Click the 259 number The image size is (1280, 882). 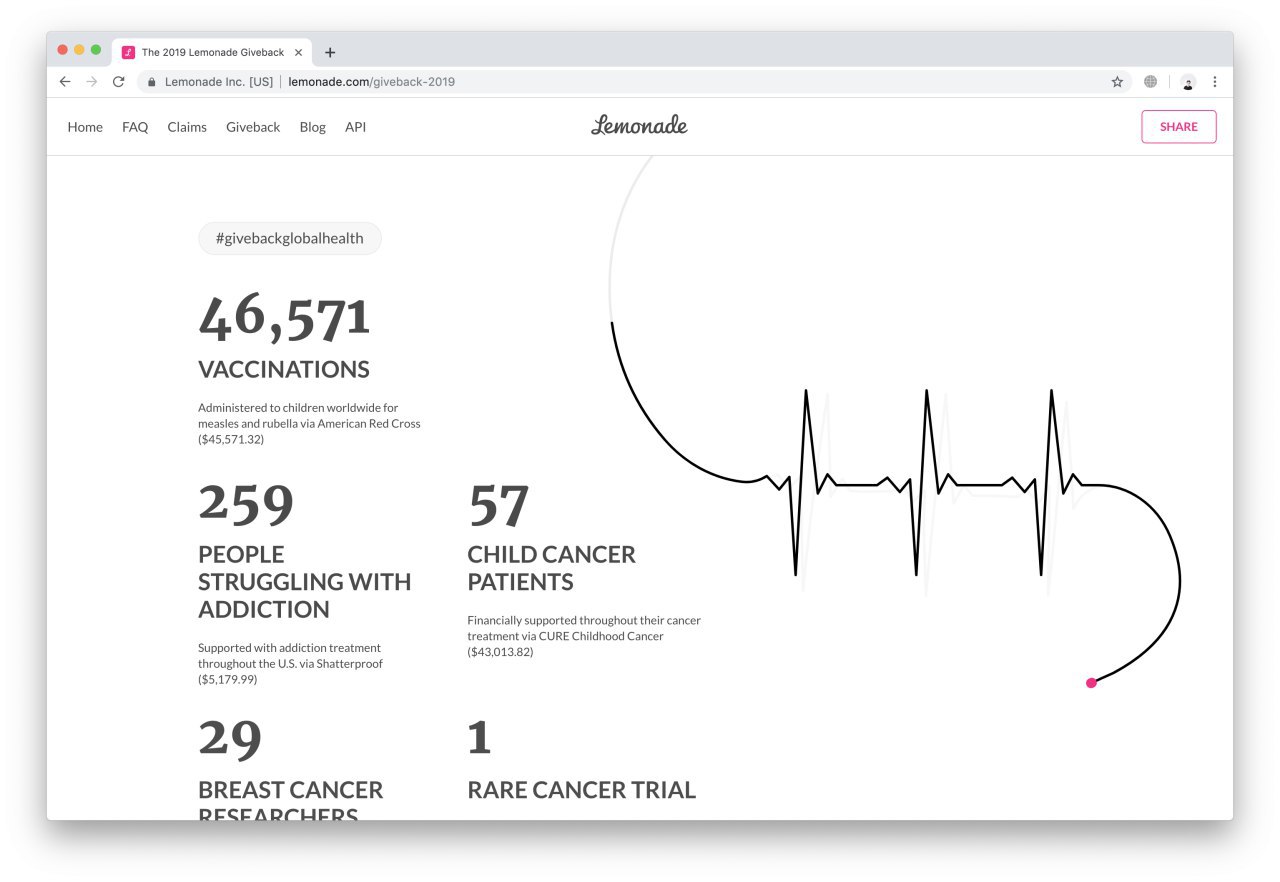(x=246, y=504)
